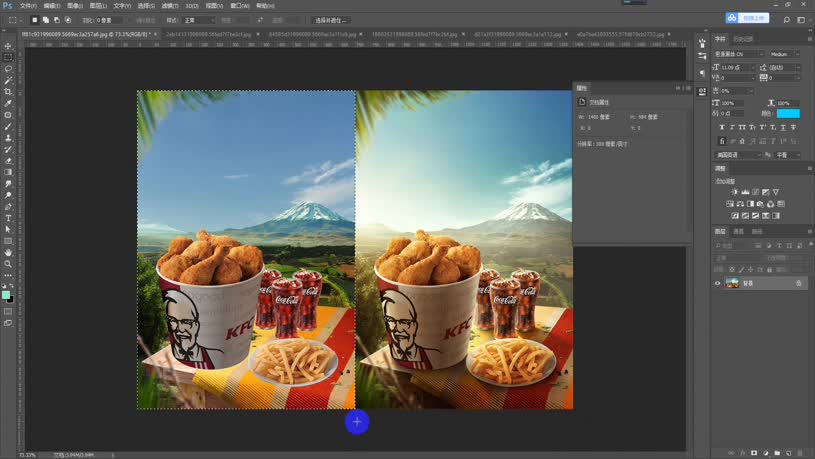The width and height of the screenshot is (815, 459).
Task: Toggle Faux Bold in Character panel
Action: tap(721, 127)
